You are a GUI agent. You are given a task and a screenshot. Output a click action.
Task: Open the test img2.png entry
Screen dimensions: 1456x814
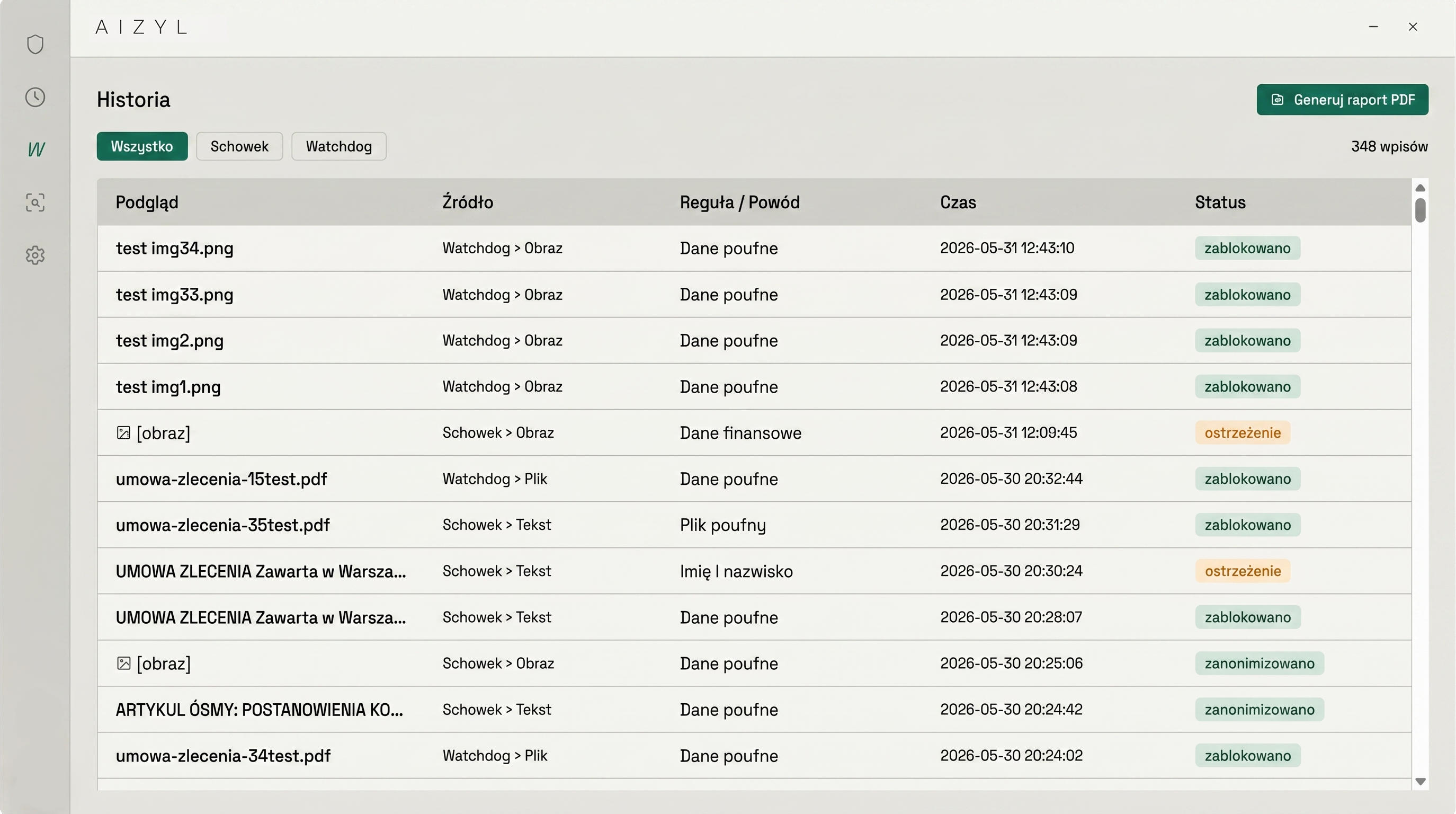(x=169, y=341)
